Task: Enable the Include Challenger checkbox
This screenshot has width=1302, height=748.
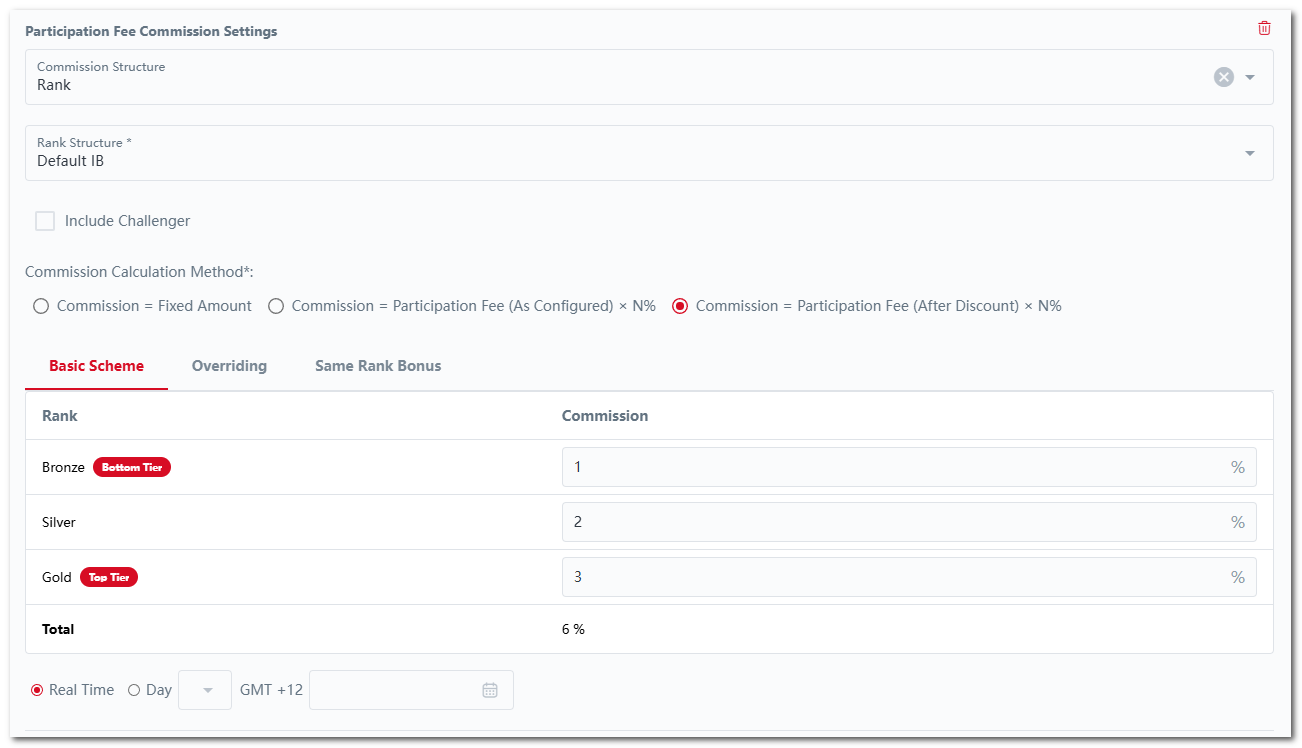Action: (45, 221)
